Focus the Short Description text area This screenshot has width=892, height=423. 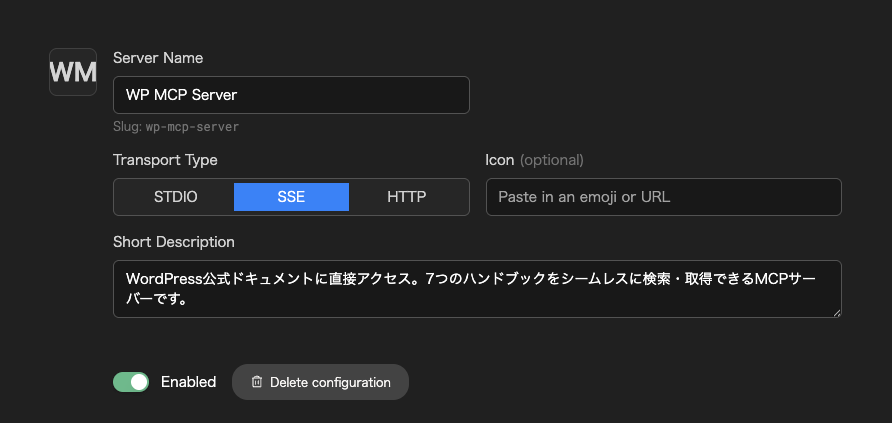coord(477,289)
